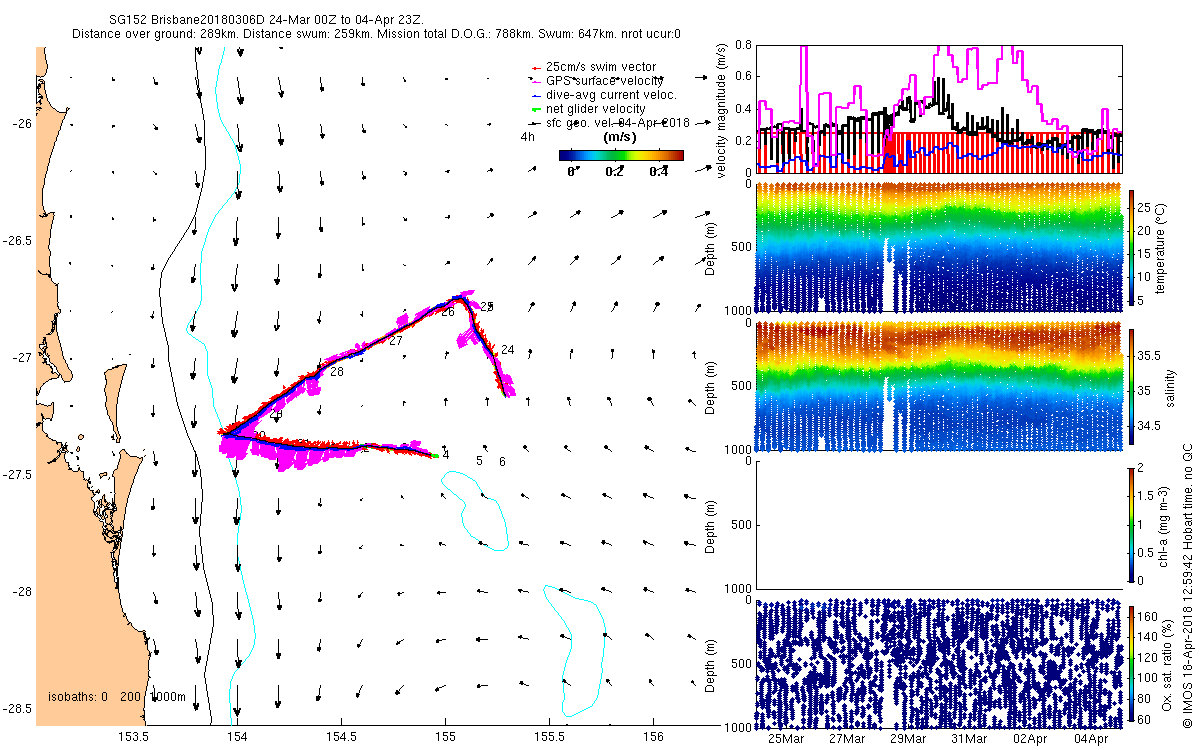The image size is (1200, 750).
Task: Click track day marker '24' on the map
Action: [x=507, y=350]
